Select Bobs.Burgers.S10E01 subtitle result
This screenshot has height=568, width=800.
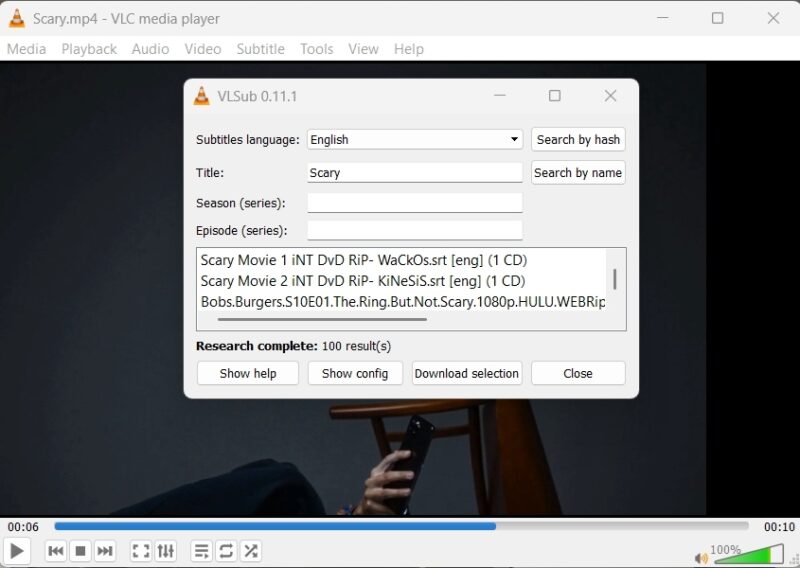(403, 302)
